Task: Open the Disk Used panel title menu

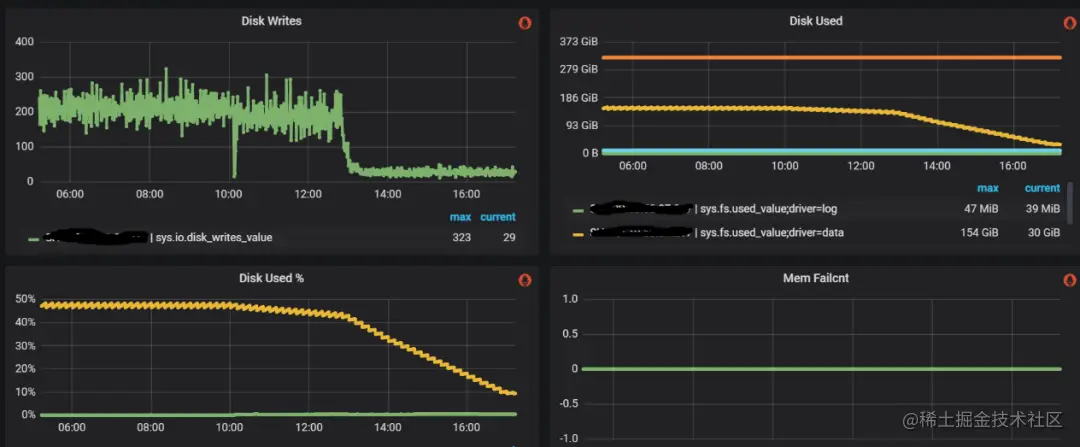Action: (x=816, y=21)
